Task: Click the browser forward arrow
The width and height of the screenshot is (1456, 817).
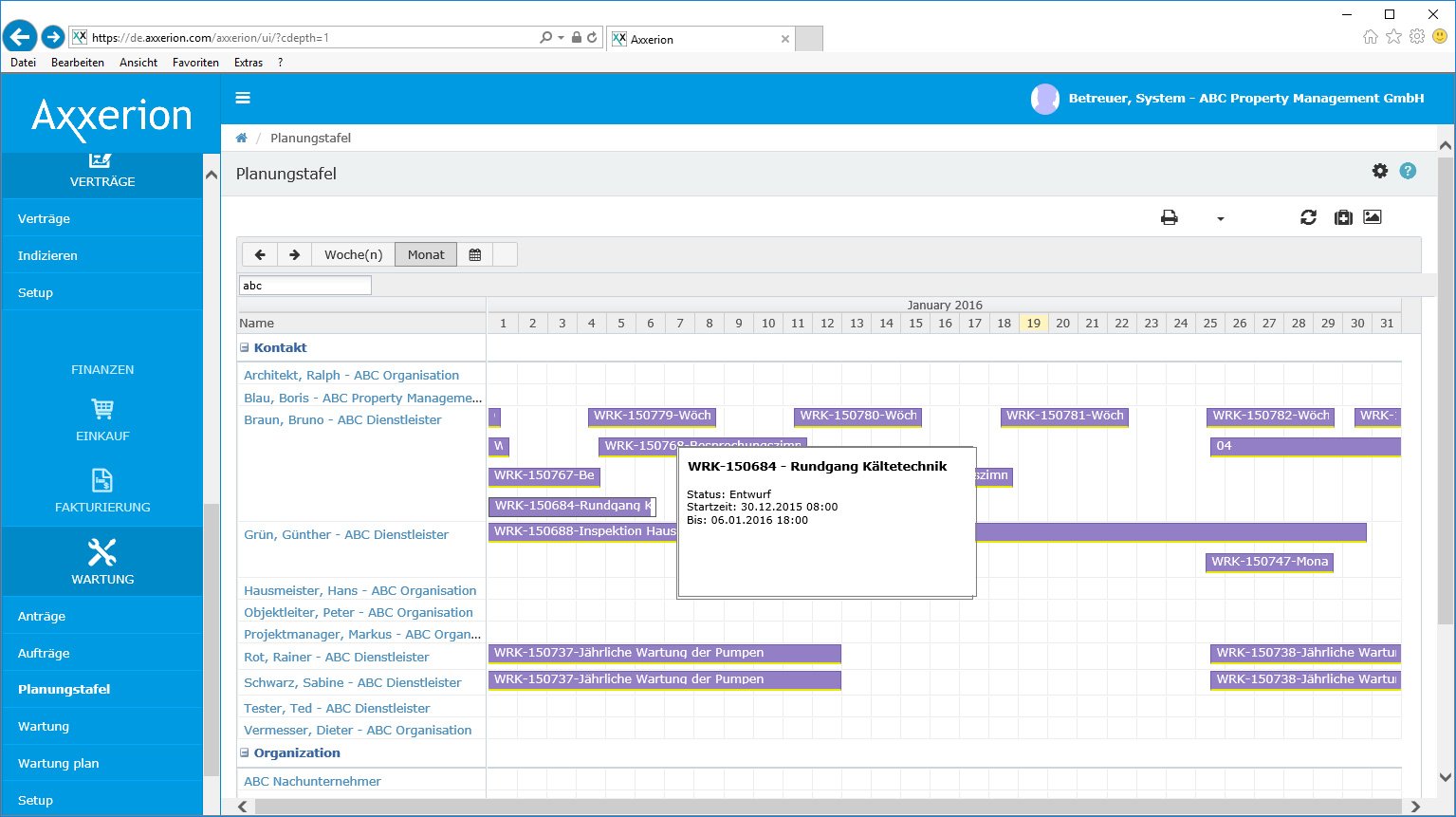Action: pyautogui.click(x=53, y=37)
